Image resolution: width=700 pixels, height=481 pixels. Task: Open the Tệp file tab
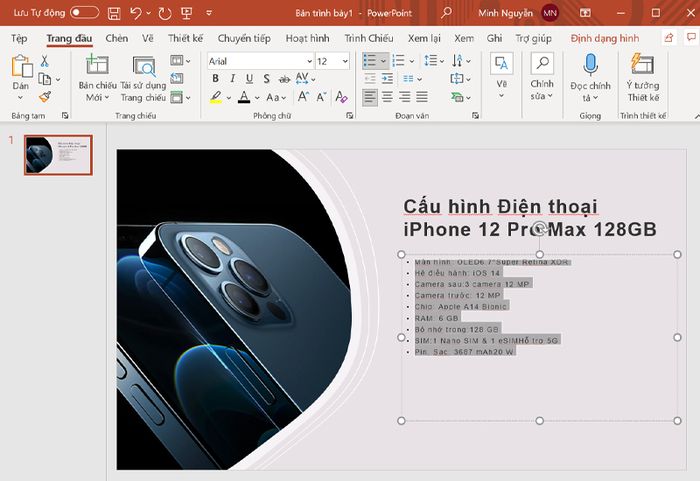click(19, 38)
